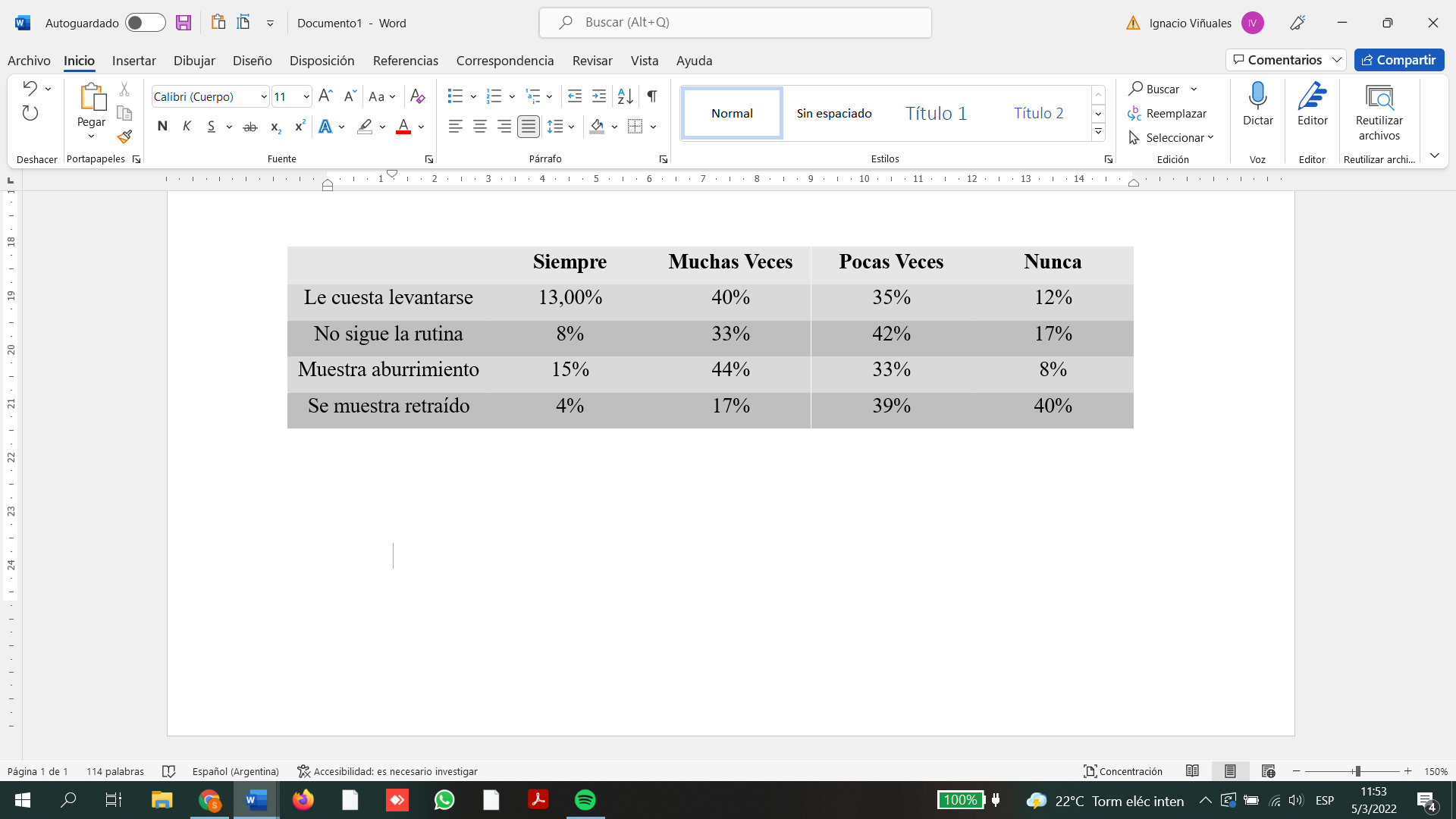Open the change case Aa dropdown
Screen dimensions: 1456x819
pos(381,96)
